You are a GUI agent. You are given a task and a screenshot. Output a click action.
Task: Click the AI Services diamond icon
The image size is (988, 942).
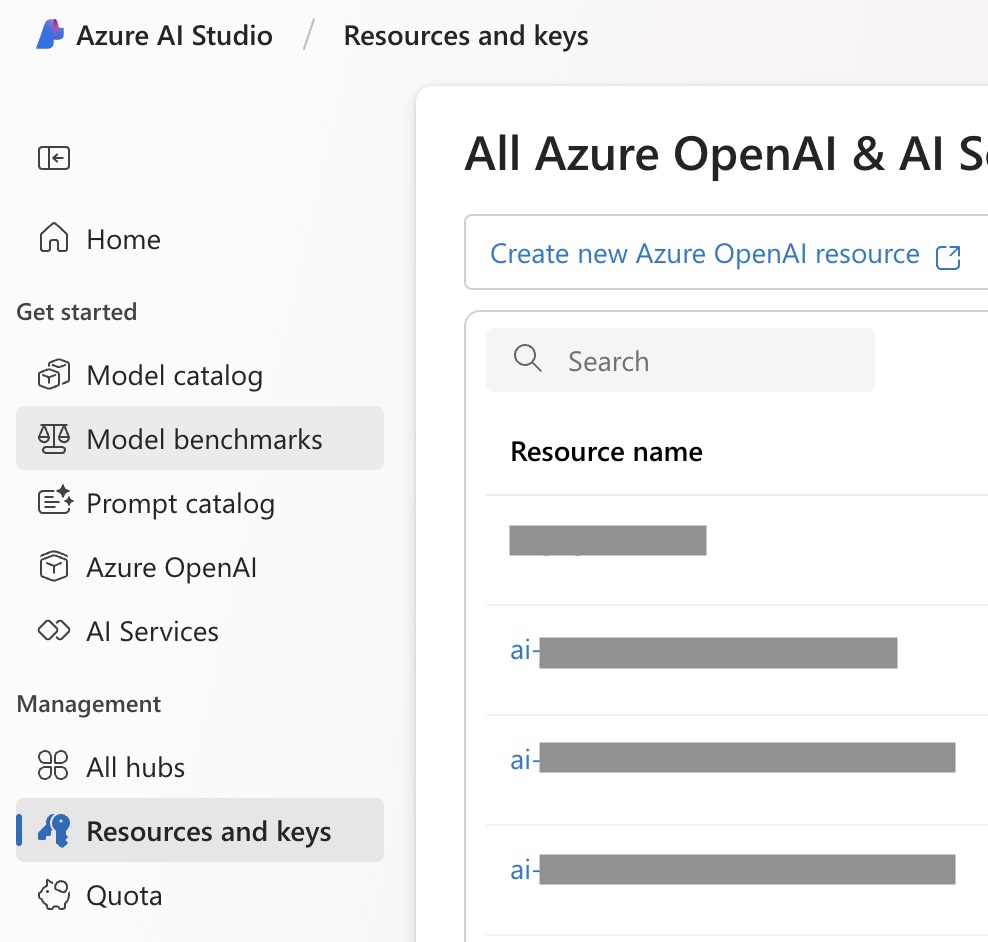(54, 631)
